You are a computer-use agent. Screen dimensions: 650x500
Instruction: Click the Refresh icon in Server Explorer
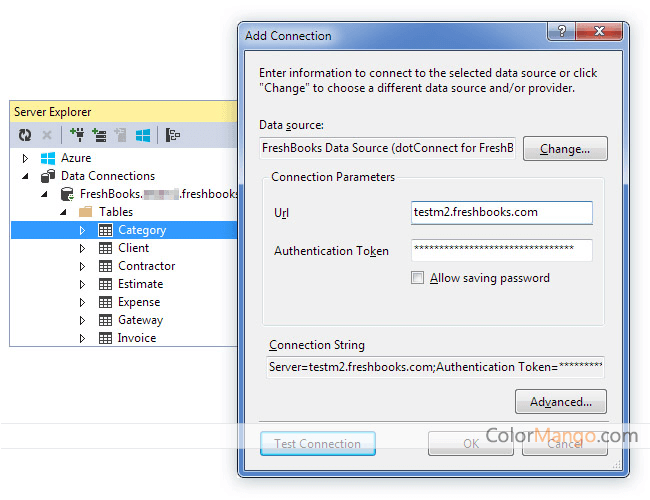[25, 135]
